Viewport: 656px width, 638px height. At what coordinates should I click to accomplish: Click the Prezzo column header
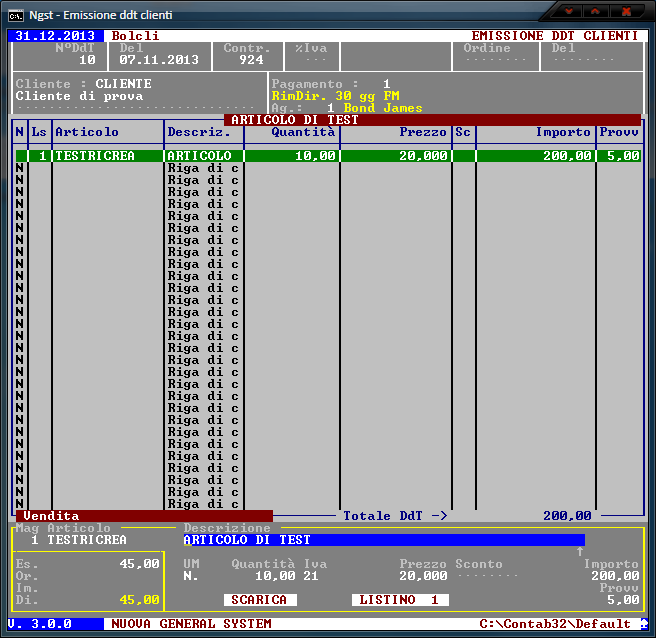click(423, 132)
